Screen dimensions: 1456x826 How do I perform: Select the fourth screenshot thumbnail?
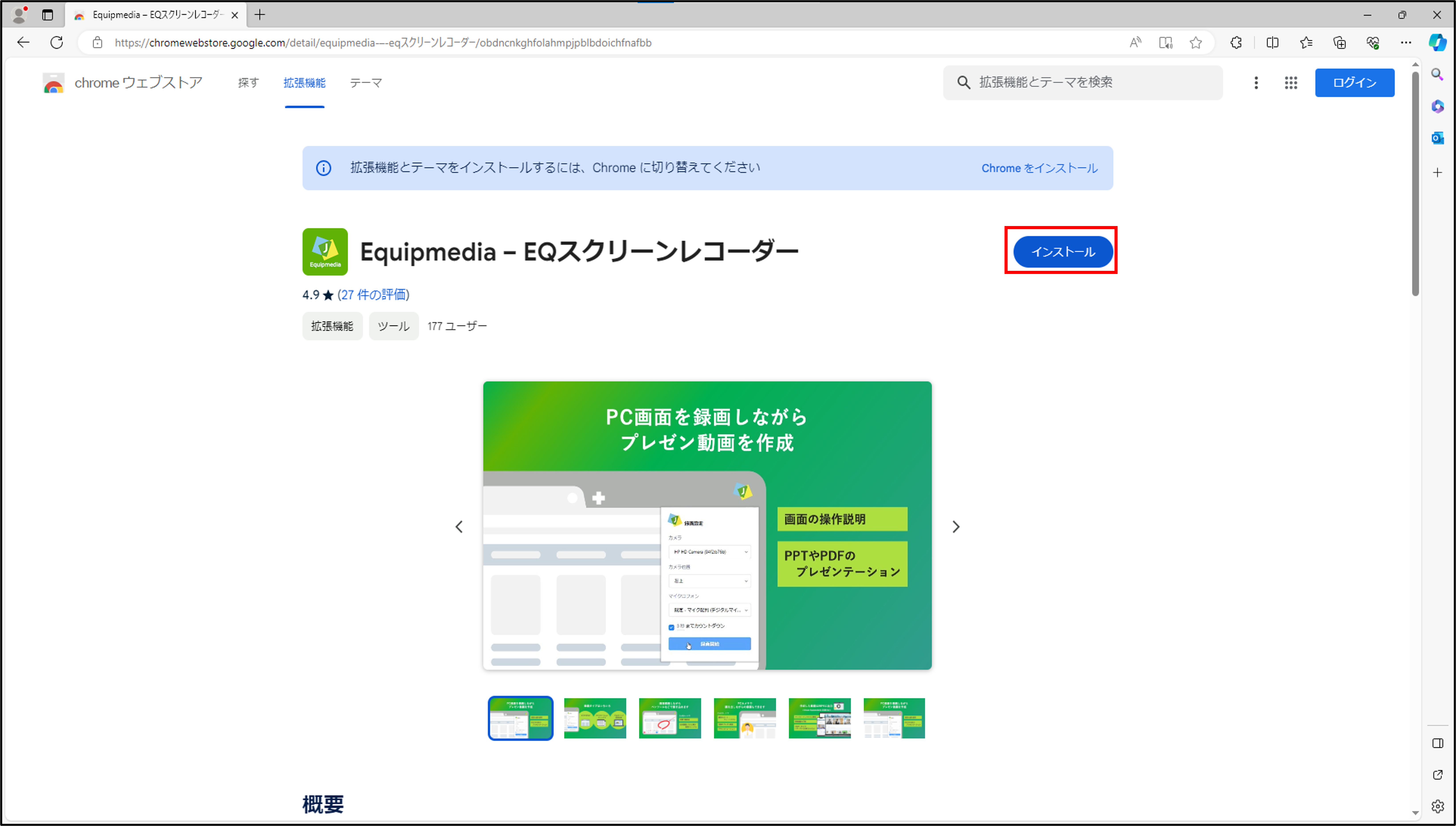745,718
